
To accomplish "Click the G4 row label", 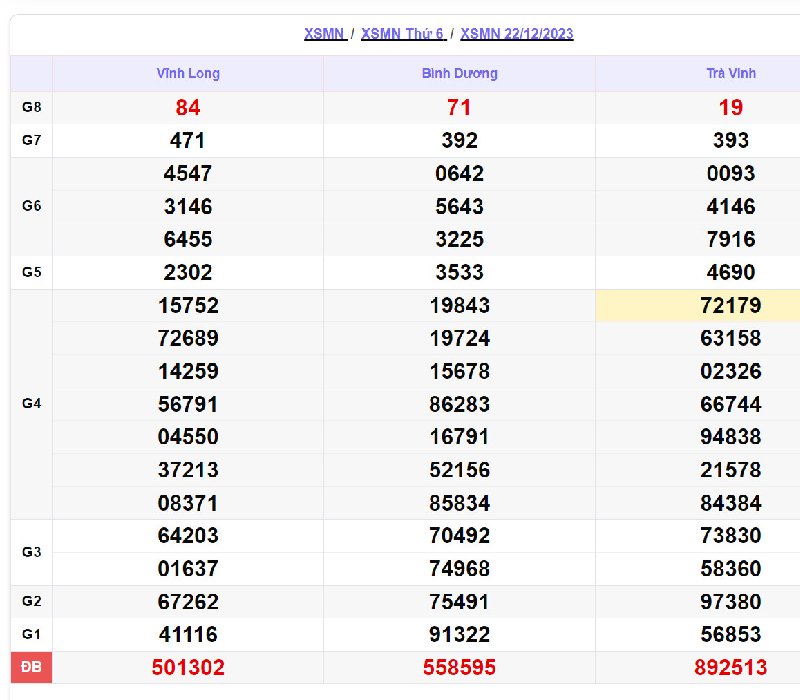I will [31, 404].
